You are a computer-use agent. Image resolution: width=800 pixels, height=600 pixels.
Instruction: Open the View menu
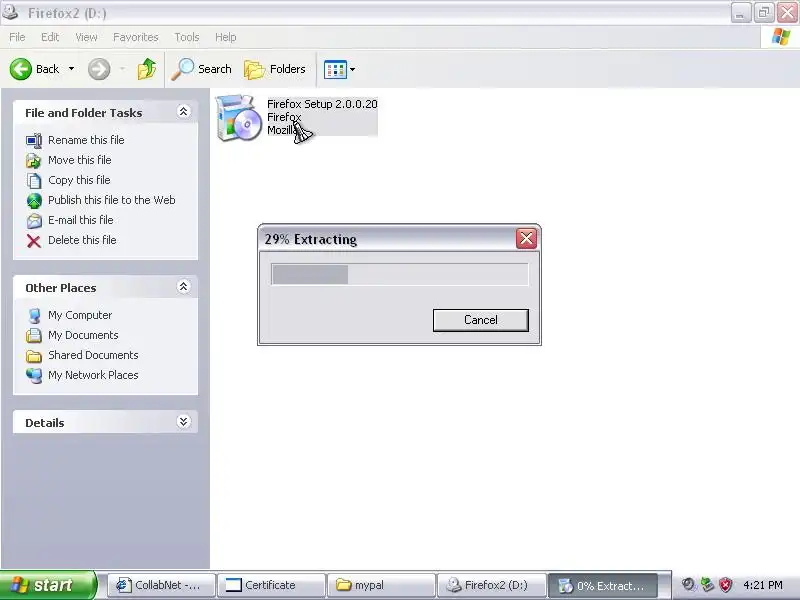point(86,37)
